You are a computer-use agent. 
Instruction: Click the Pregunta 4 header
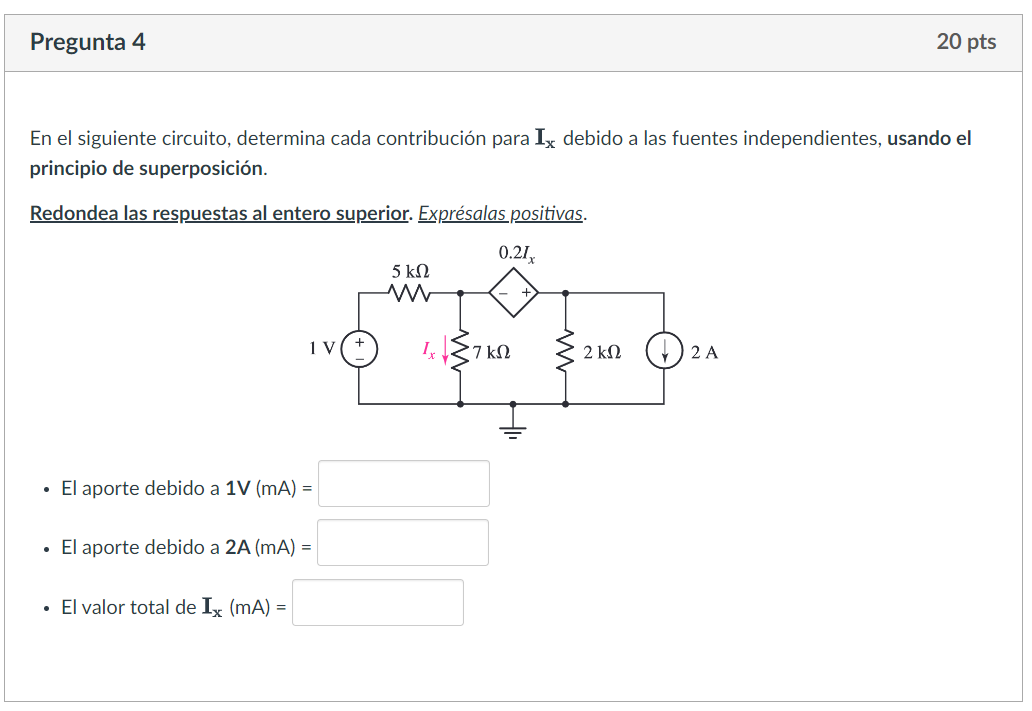pos(88,42)
